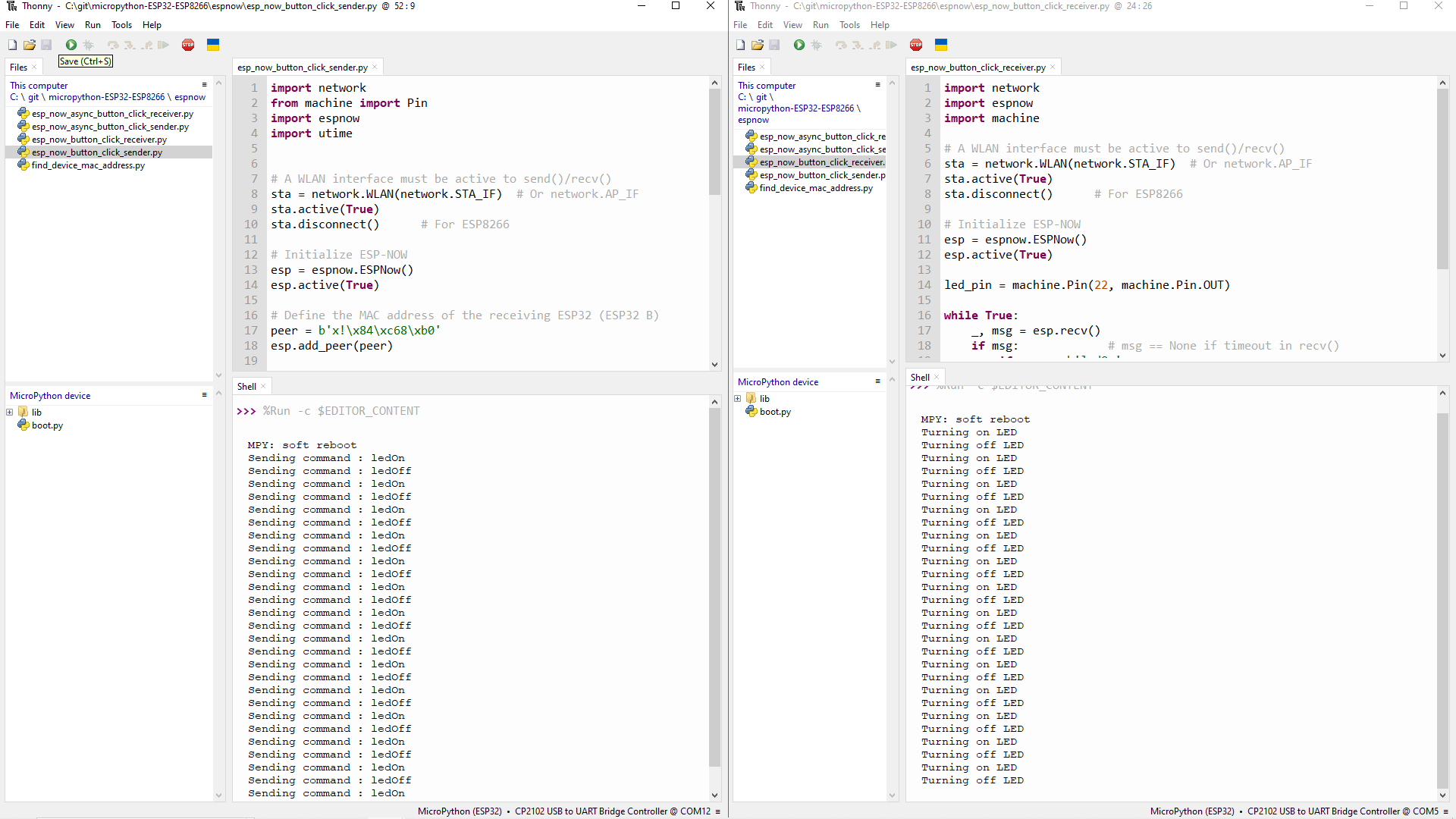Click the Save file icon in left window
Image resolution: width=1456 pixels, height=819 pixels.
46,44
